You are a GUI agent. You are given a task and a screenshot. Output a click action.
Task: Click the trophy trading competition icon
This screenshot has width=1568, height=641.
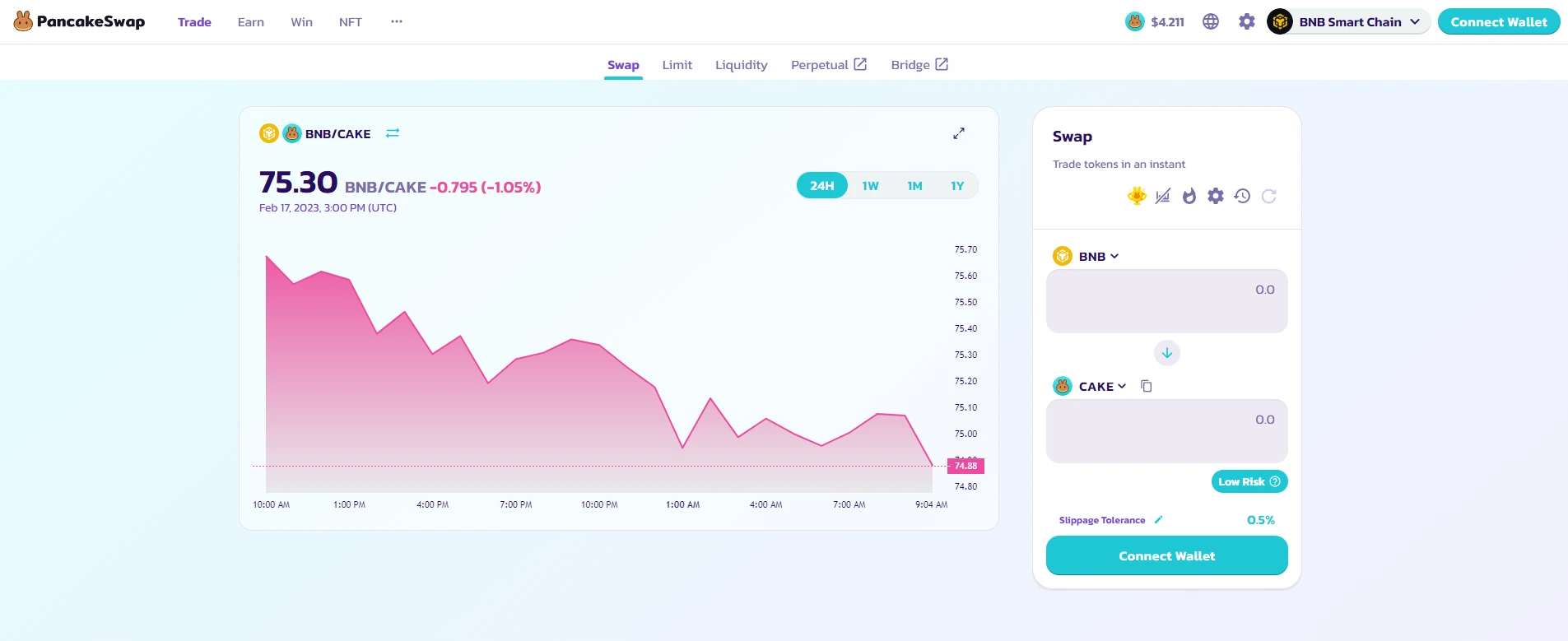[x=1137, y=196]
